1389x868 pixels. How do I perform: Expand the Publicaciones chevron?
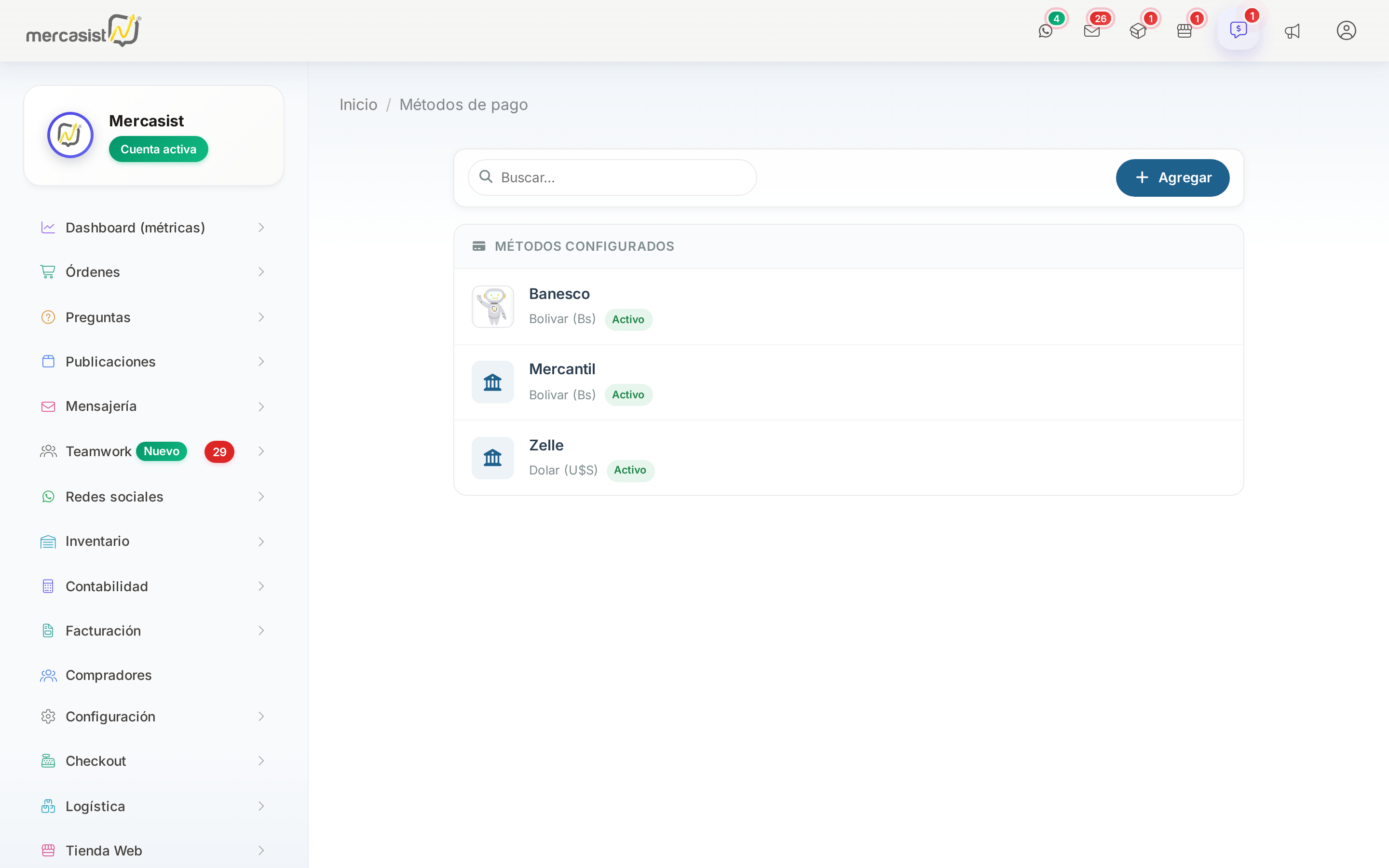261,362
